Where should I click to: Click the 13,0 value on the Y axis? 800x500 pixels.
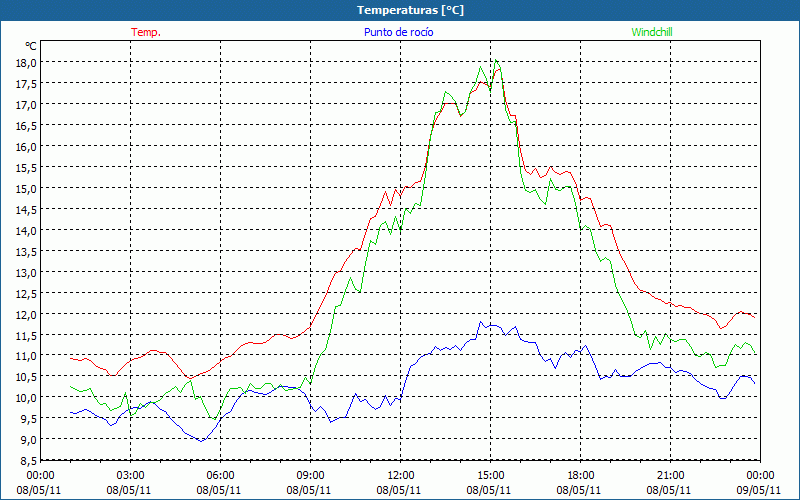coord(26,272)
